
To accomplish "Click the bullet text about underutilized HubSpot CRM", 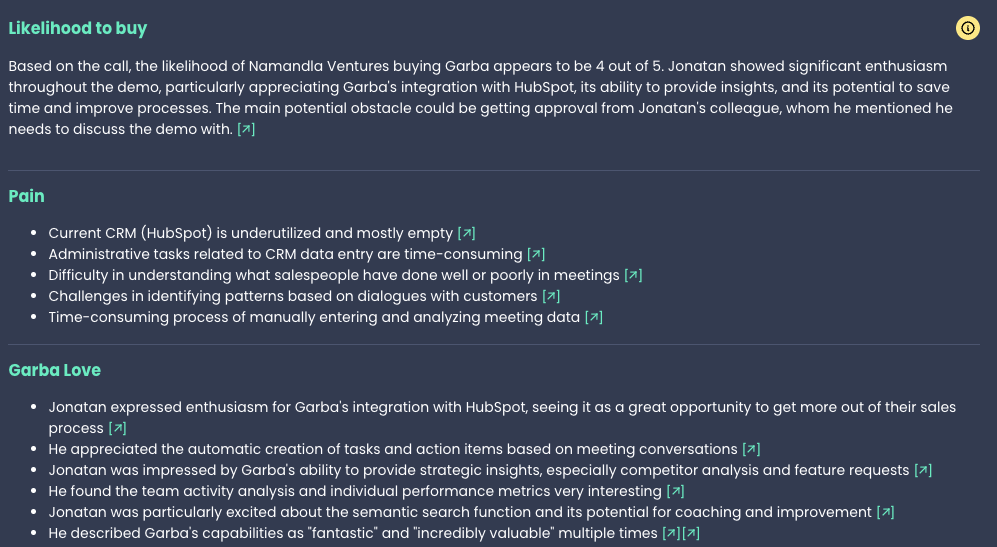I will click(x=250, y=234).
